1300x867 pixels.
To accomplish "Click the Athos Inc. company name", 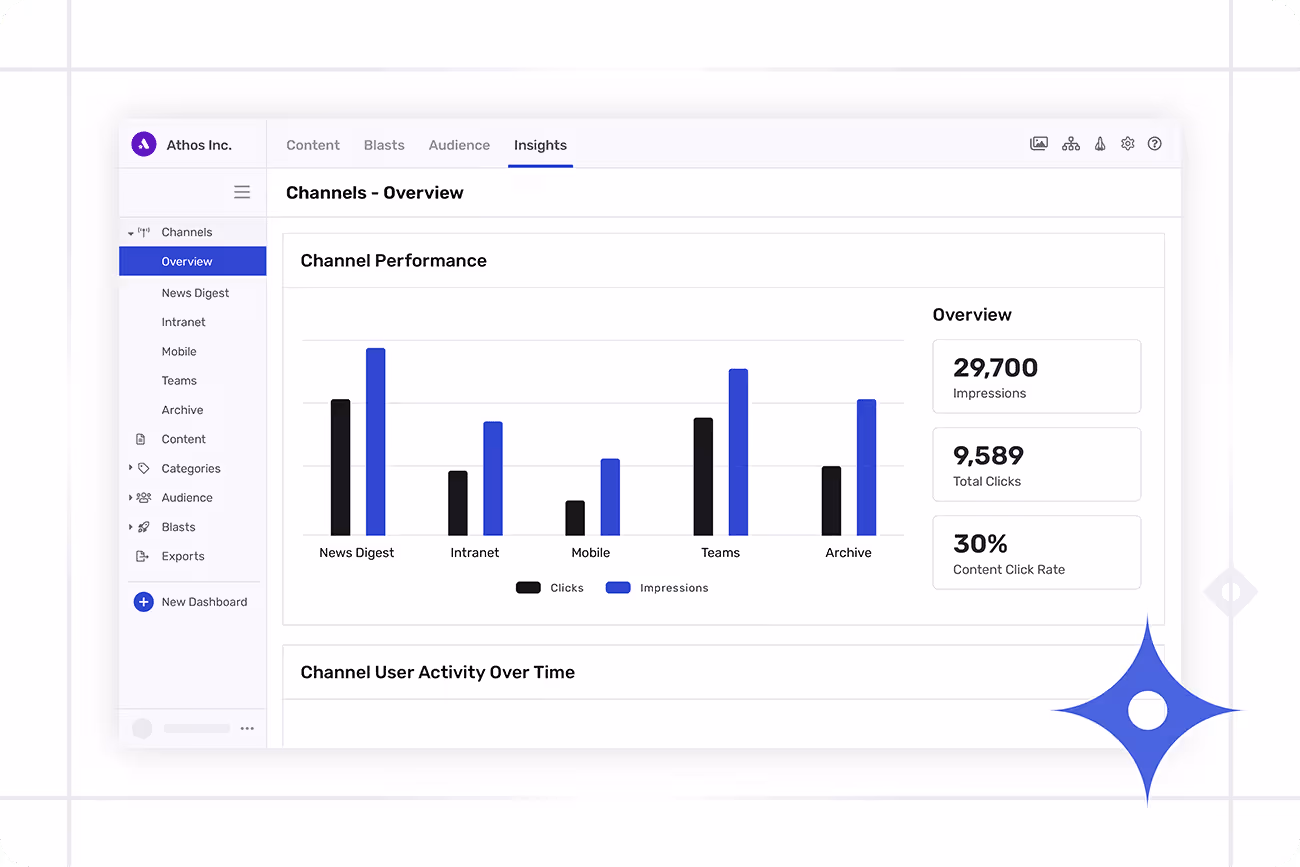I will [199, 145].
